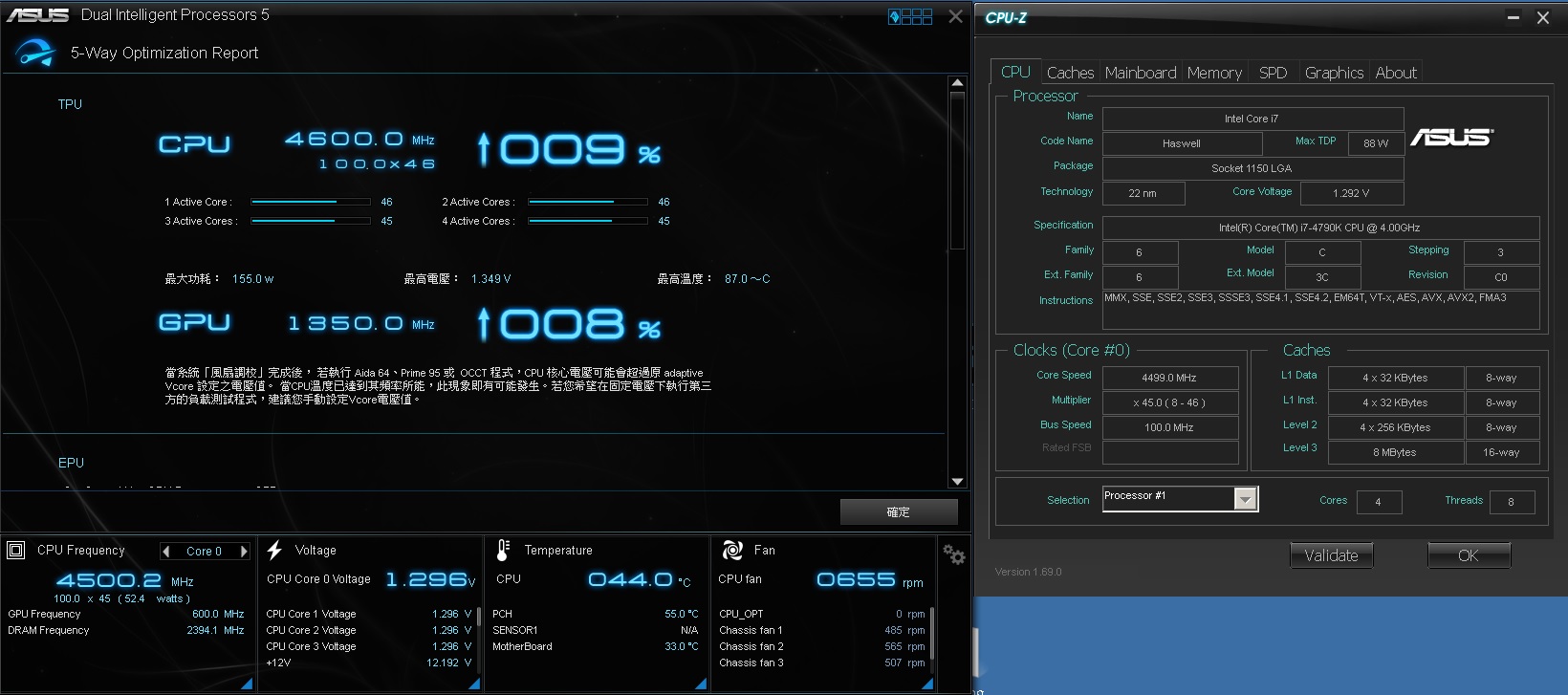Click the Core Voltage field 1.292 V
This screenshot has width=1568, height=695.
pos(1352,193)
